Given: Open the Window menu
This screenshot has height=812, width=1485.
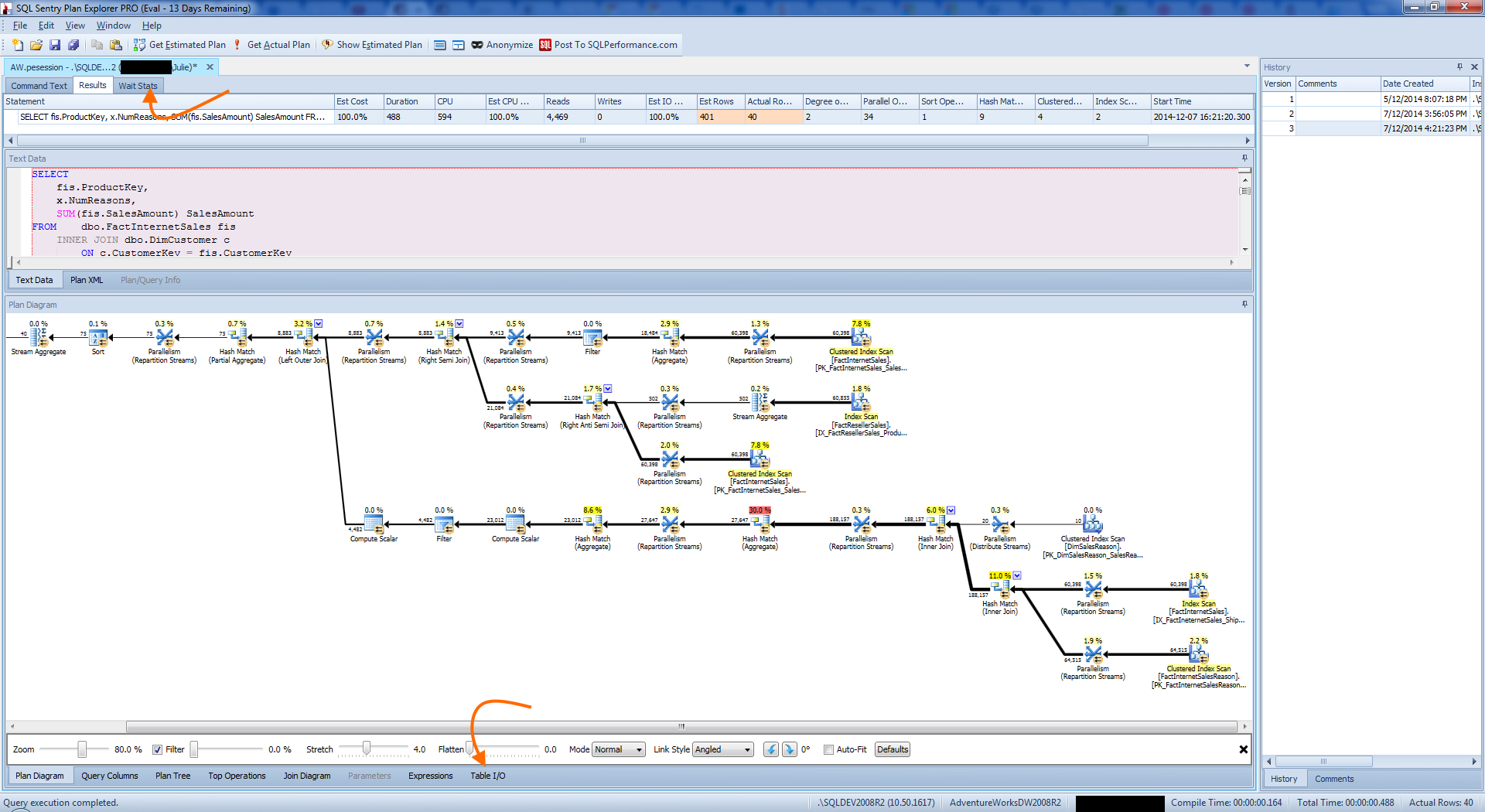Looking at the screenshot, I should [x=113, y=26].
